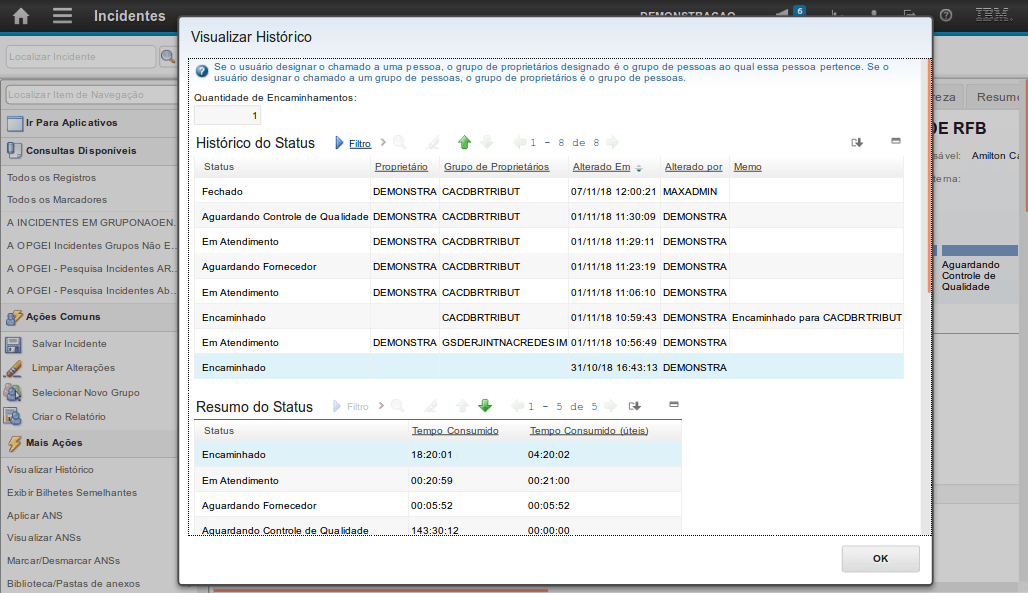
Task: Collapse the Histórico do Status table
Action: coord(896,141)
